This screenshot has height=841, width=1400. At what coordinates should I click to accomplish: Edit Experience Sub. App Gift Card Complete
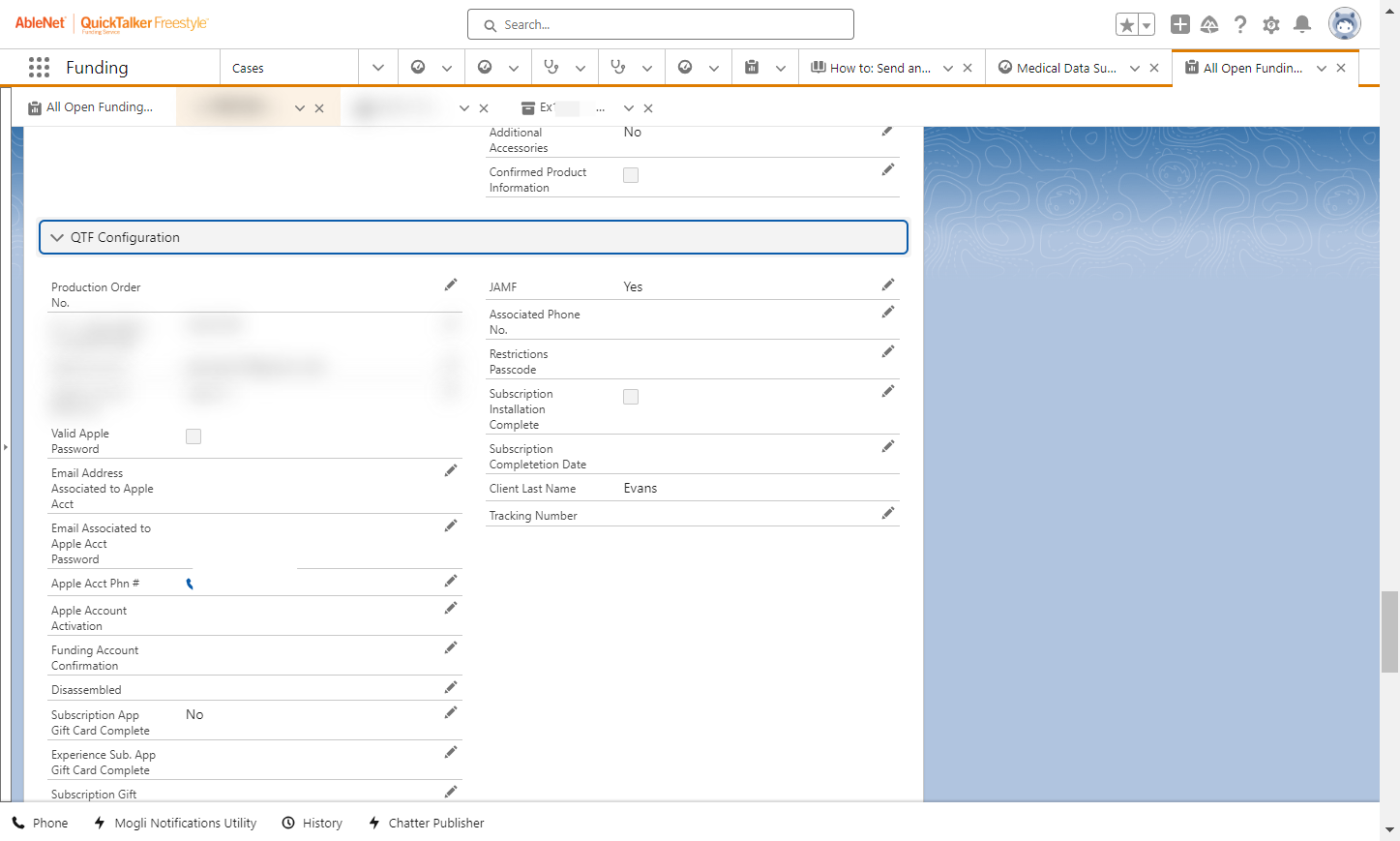pos(450,753)
